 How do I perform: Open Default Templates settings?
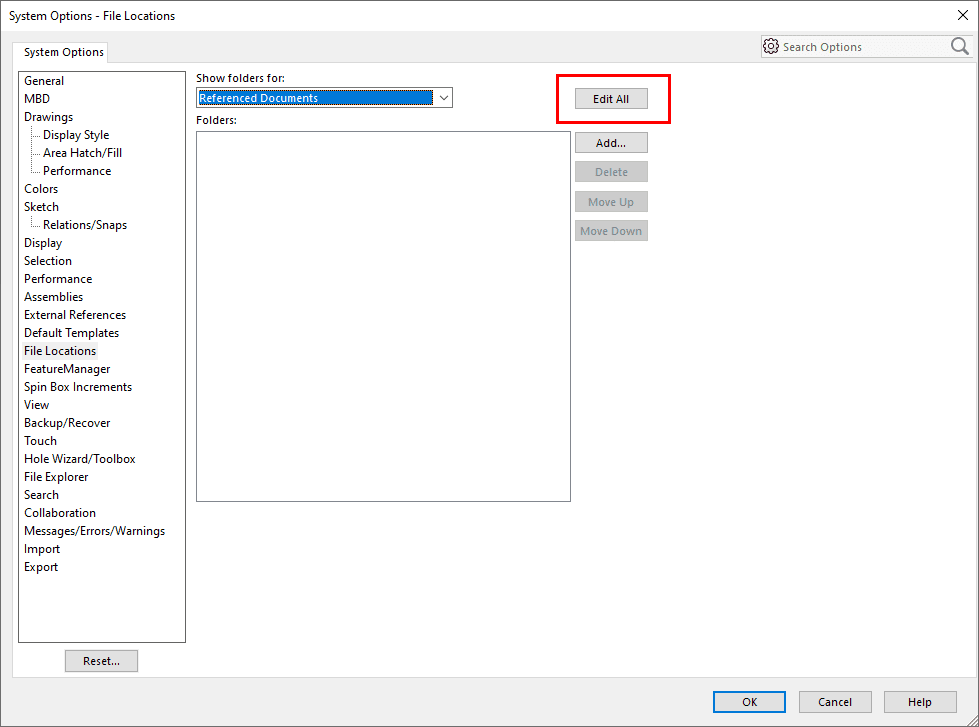71,333
